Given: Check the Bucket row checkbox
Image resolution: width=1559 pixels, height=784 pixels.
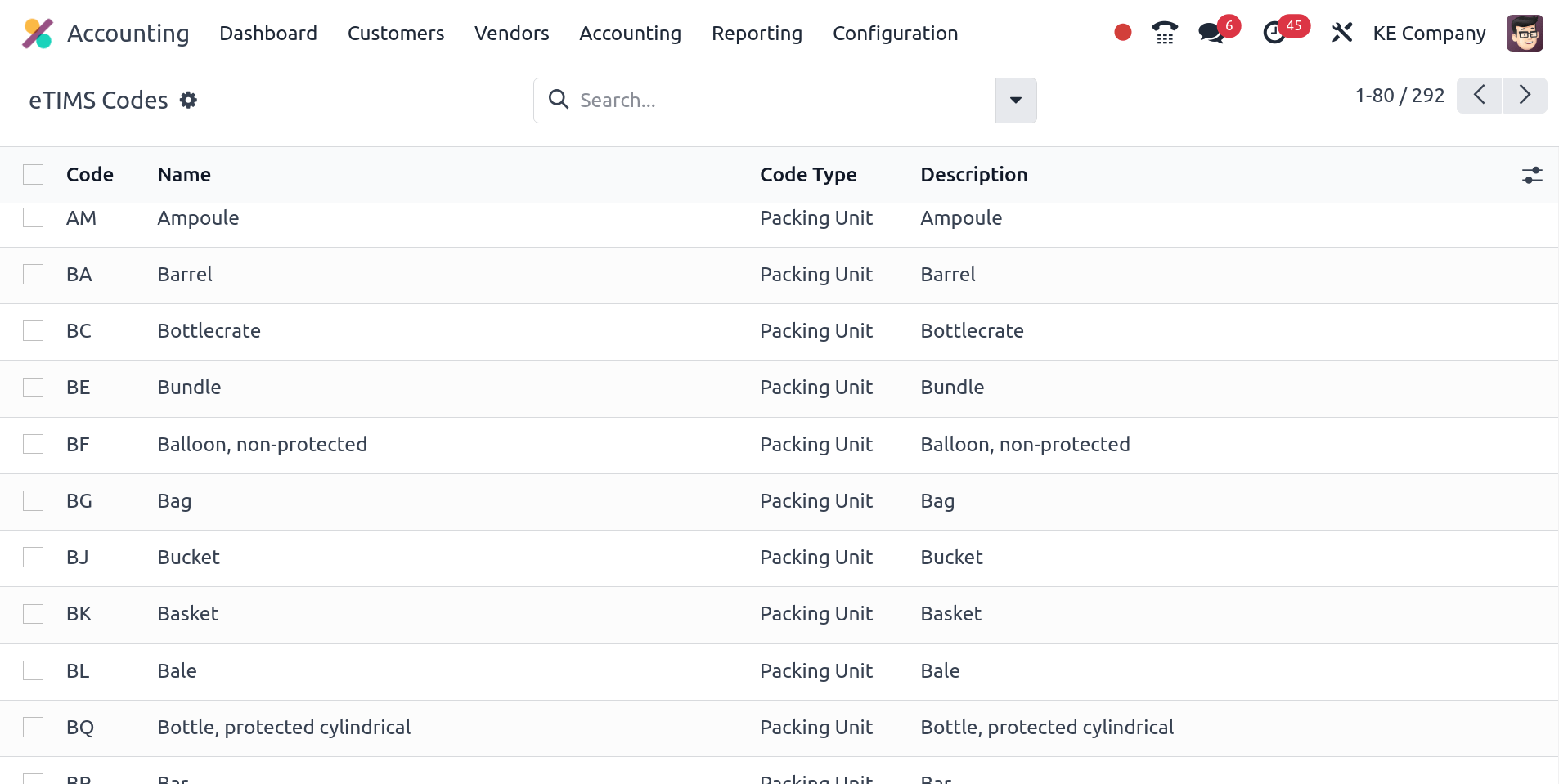Looking at the screenshot, I should [34, 558].
